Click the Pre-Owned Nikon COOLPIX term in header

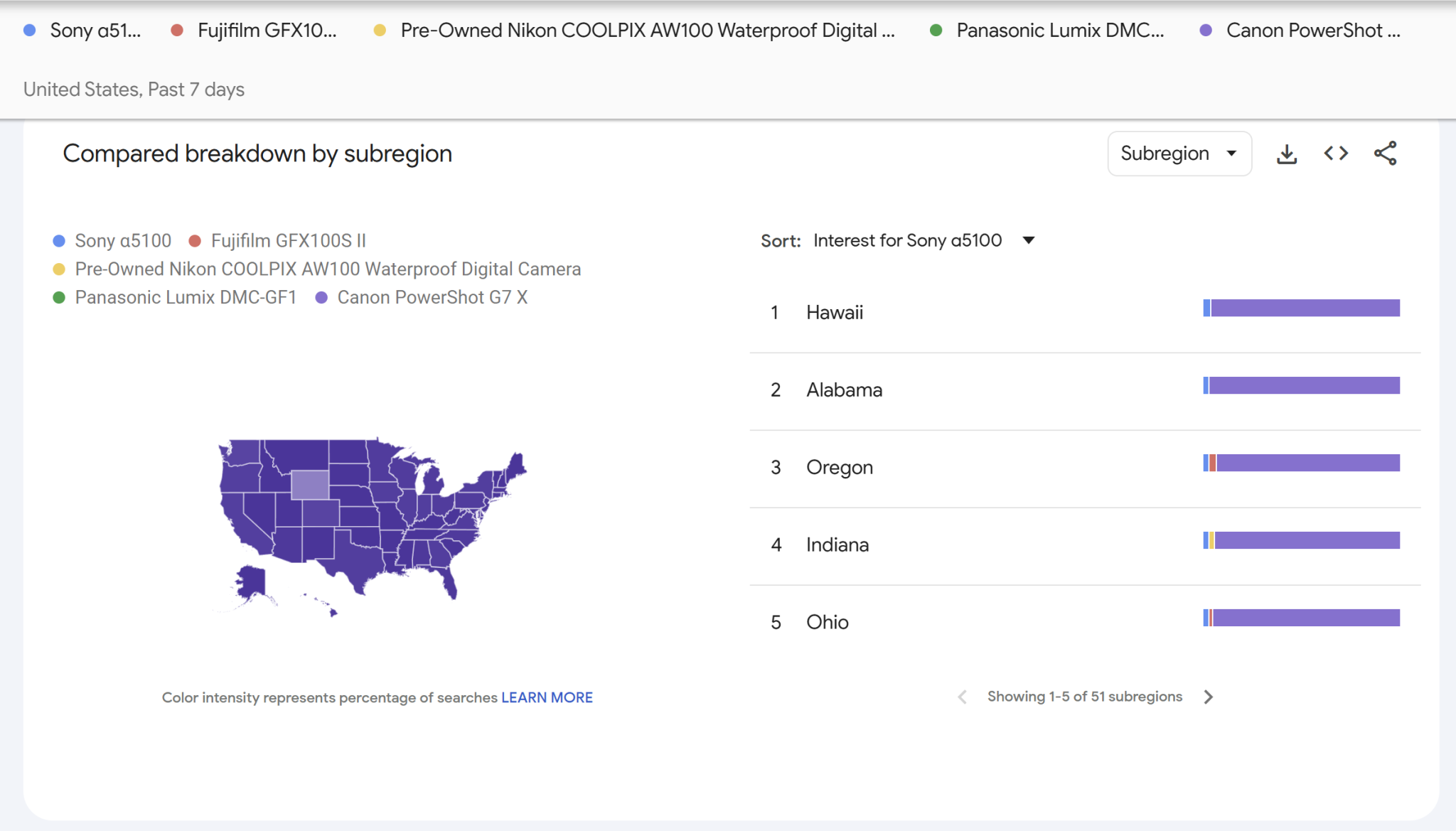pos(634,31)
